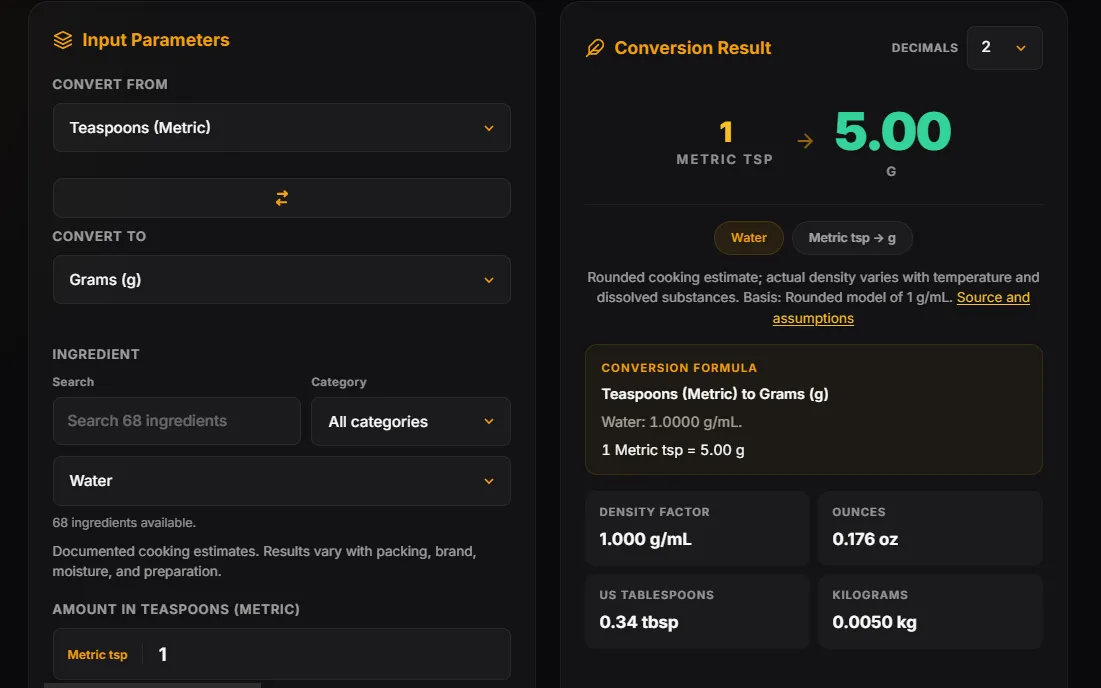Focus the Search 68 ingredients field
The height and width of the screenshot is (688, 1101).
coord(177,421)
